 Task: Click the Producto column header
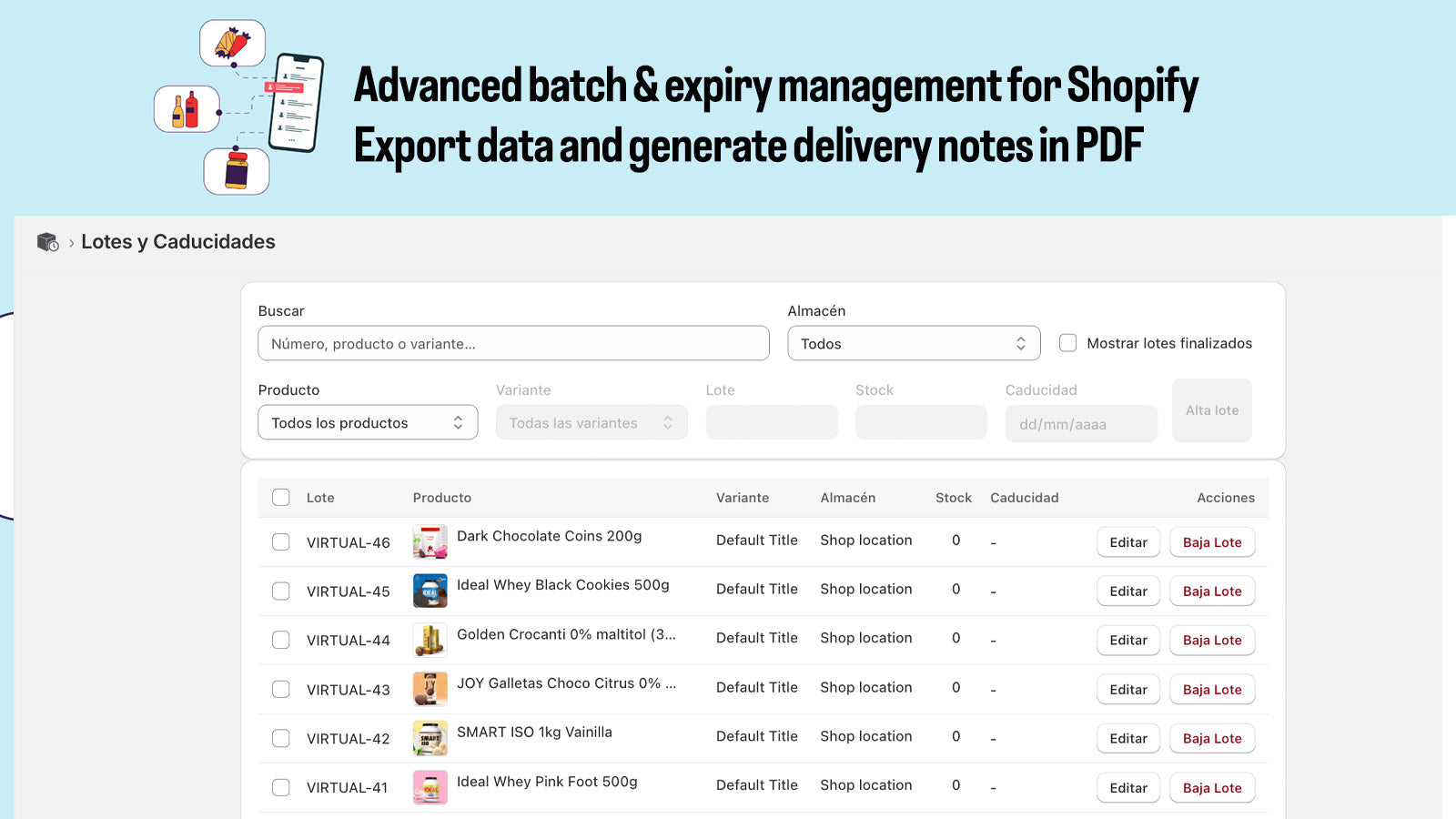click(x=442, y=498)
